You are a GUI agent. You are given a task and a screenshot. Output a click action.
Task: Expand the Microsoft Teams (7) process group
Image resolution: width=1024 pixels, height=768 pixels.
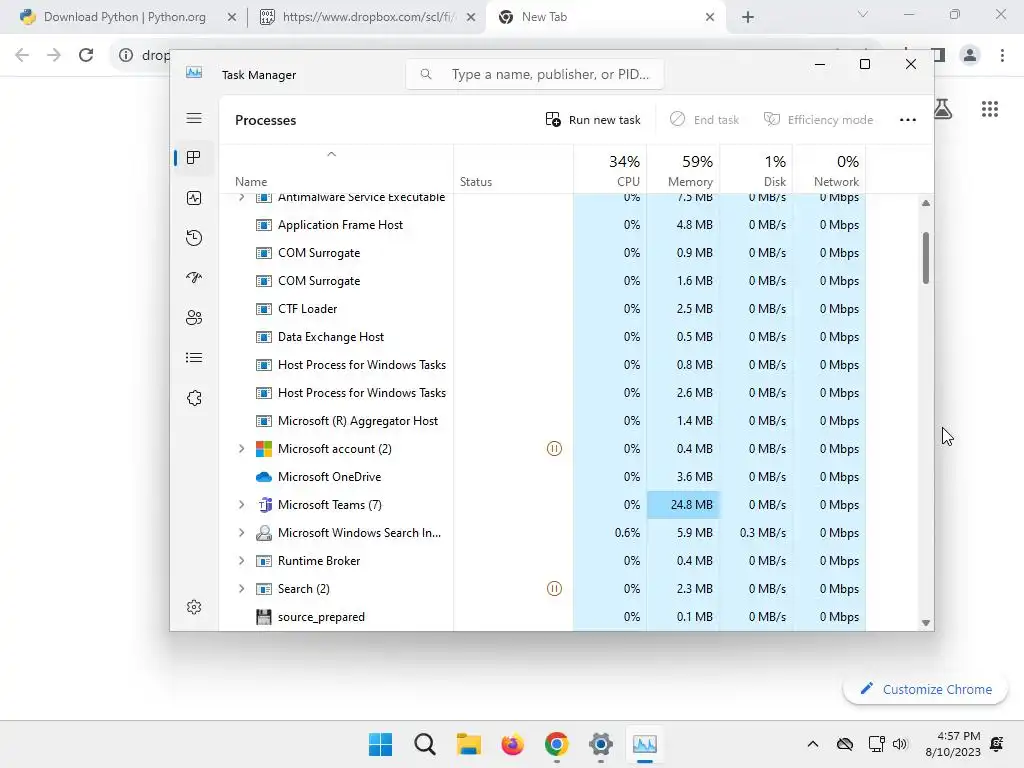(x=242, y=505)
